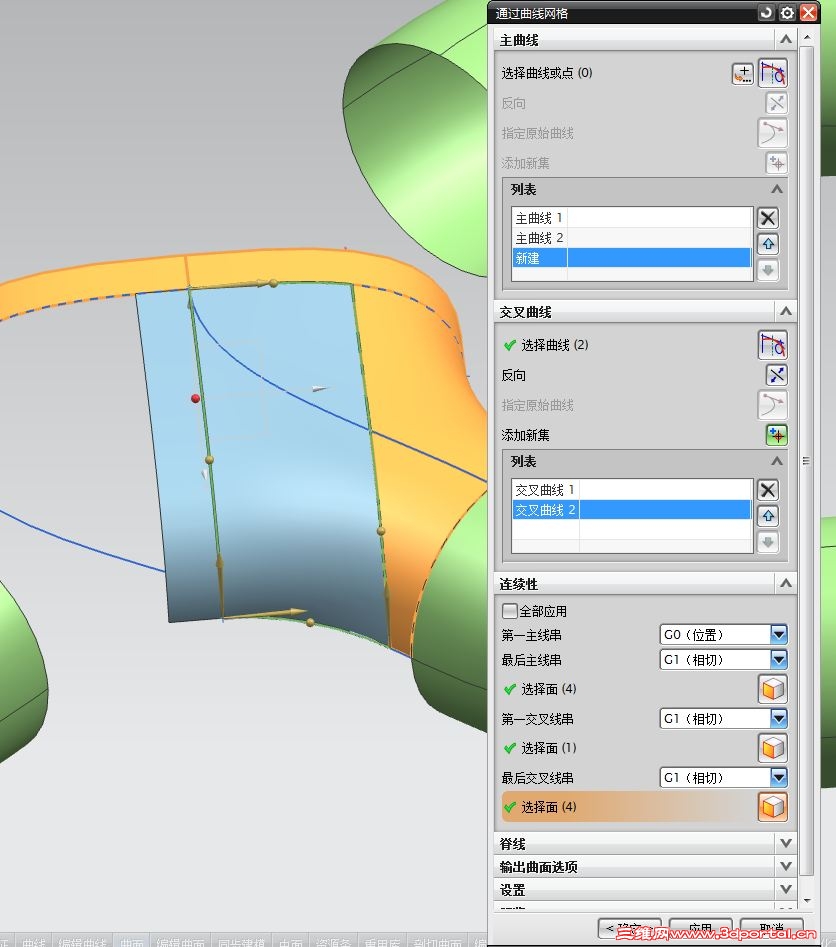The width and height of the screenshot is (836, 947).
Task: Collapse the 交叉曲线 section
Action: tap(785, 312)
